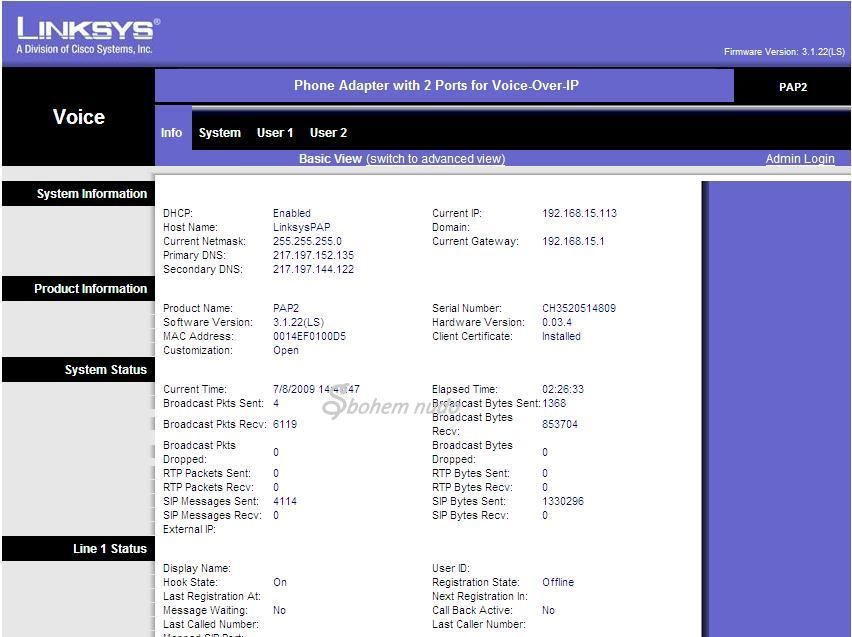Select the System Status section header

click(105, 370)
